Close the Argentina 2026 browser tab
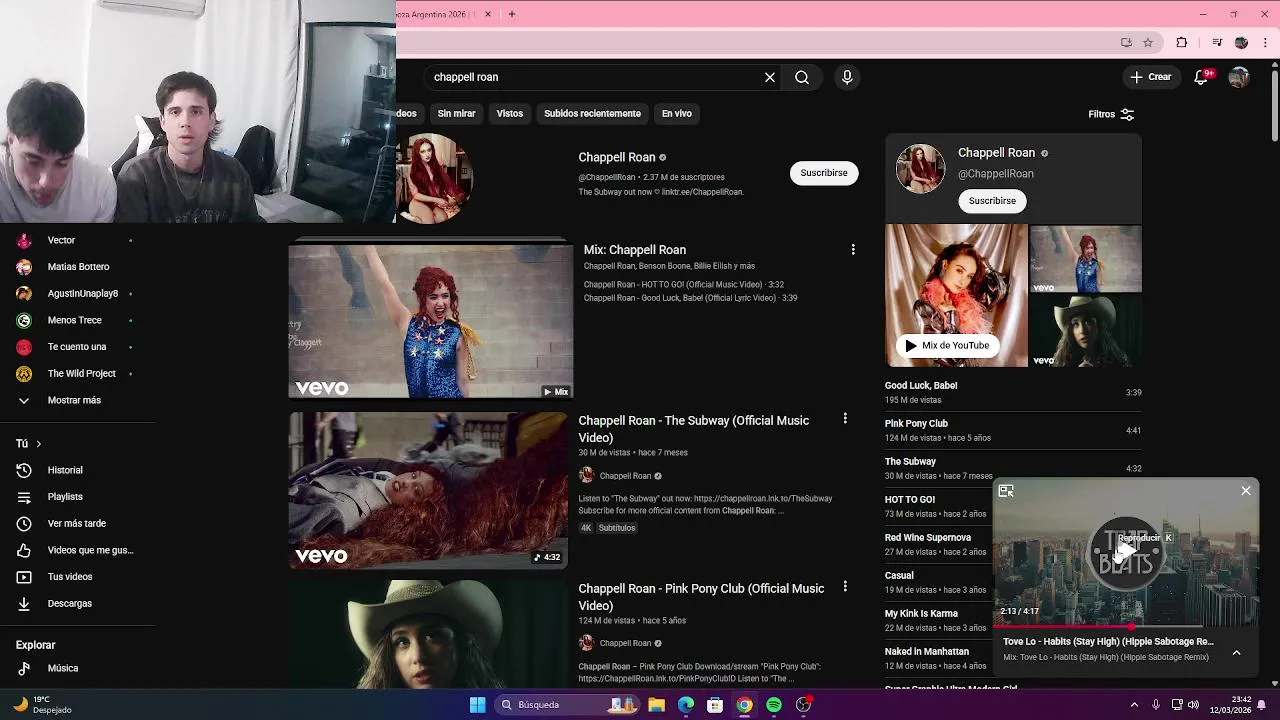The height and width of the screenshot is (720, 1280). point(487,14)
